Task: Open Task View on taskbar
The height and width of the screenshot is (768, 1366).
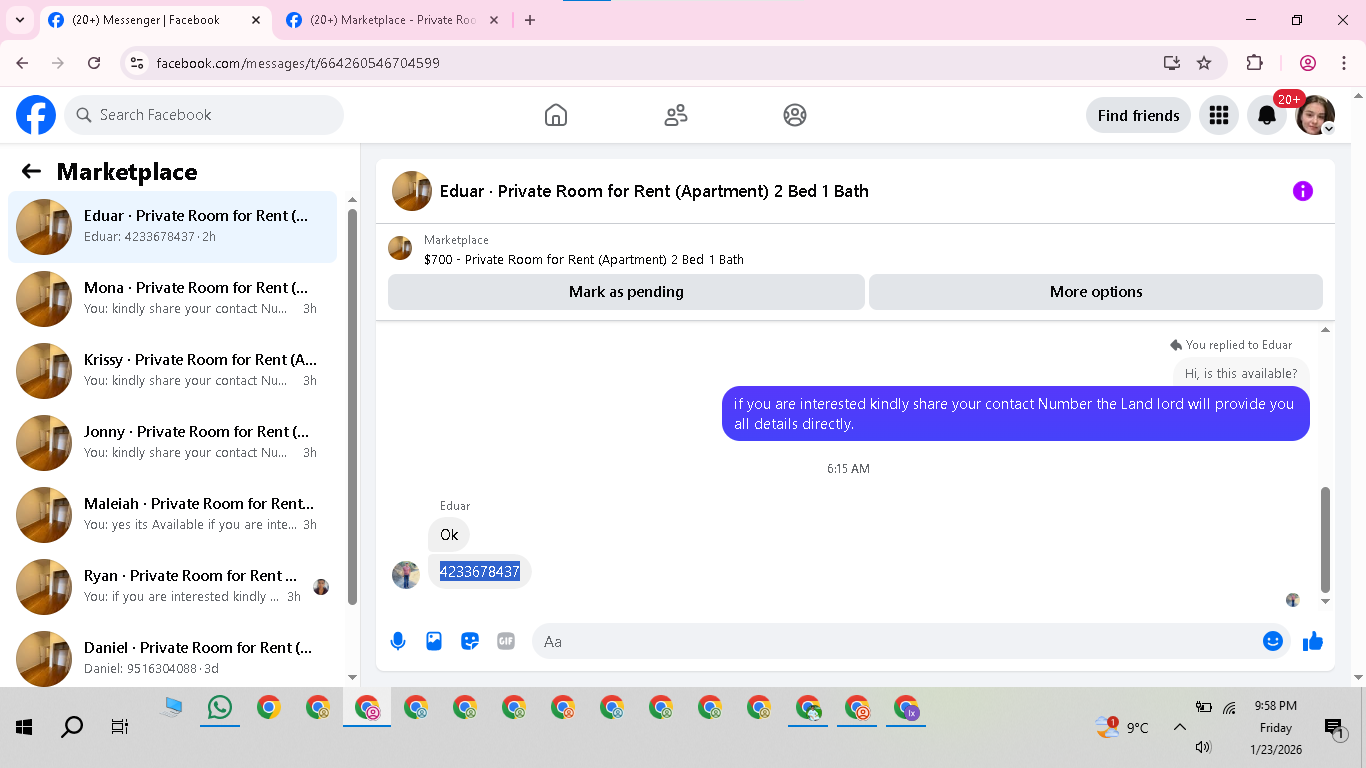Action: (120, 727)
